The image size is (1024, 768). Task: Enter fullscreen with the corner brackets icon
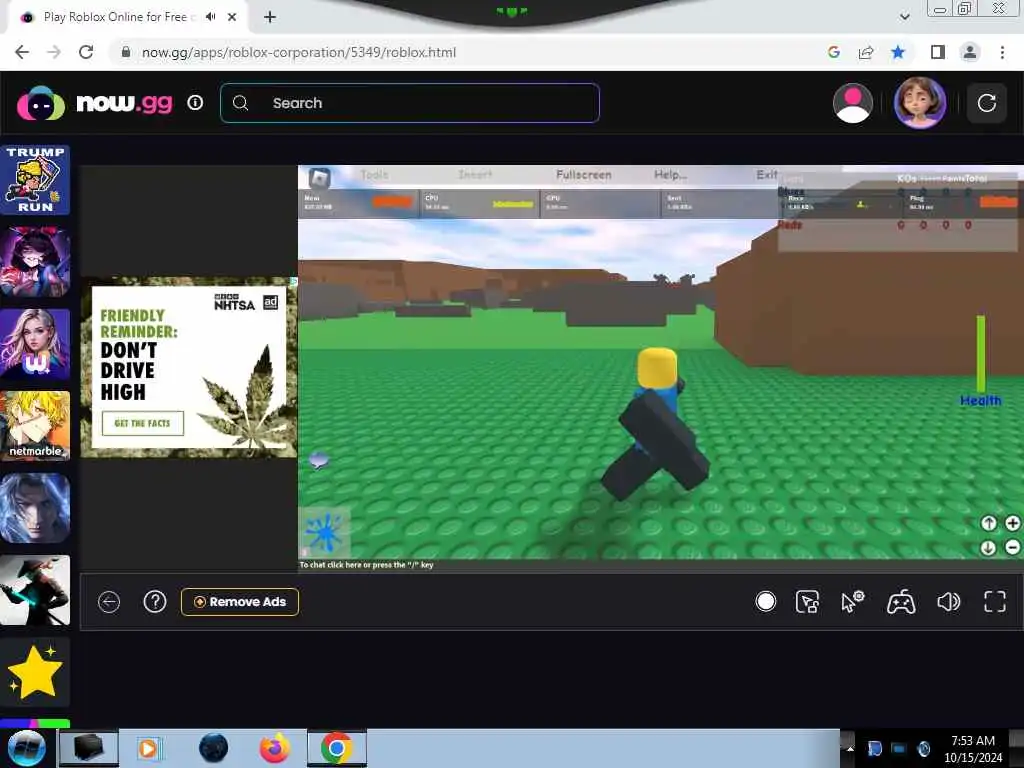[x=995, y=601]
